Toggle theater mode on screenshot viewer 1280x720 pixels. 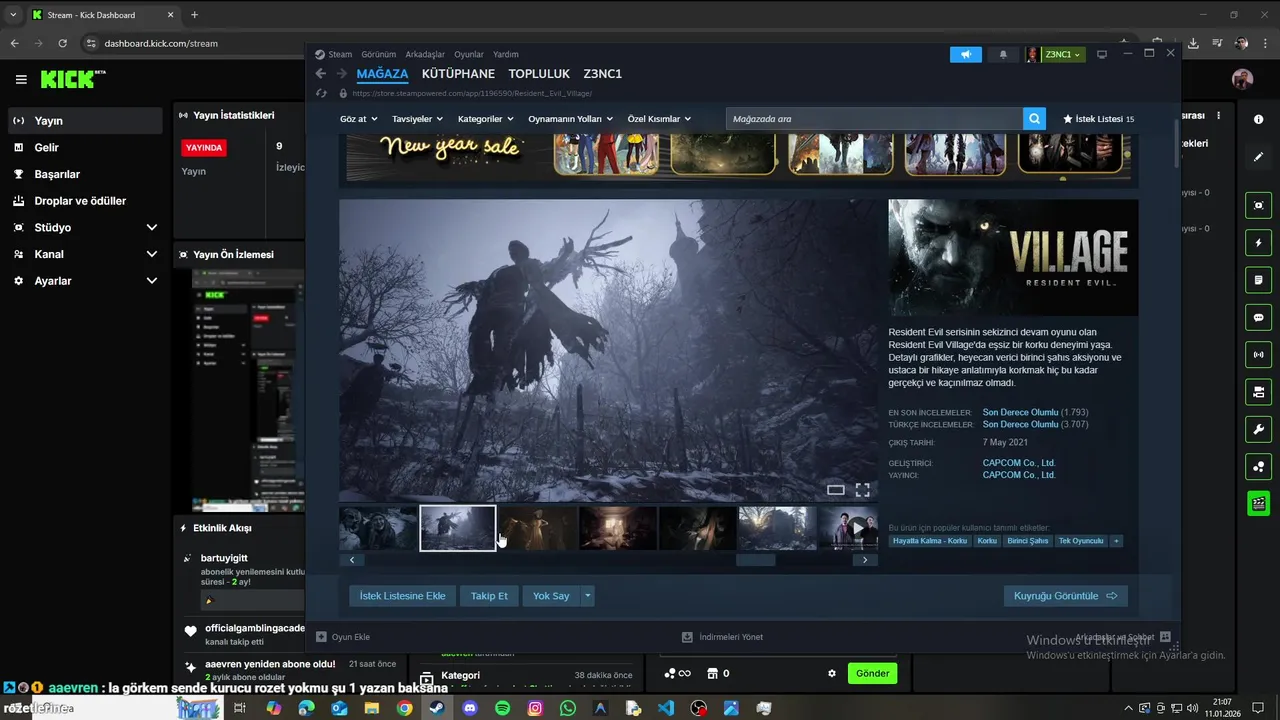coord(835,490)
